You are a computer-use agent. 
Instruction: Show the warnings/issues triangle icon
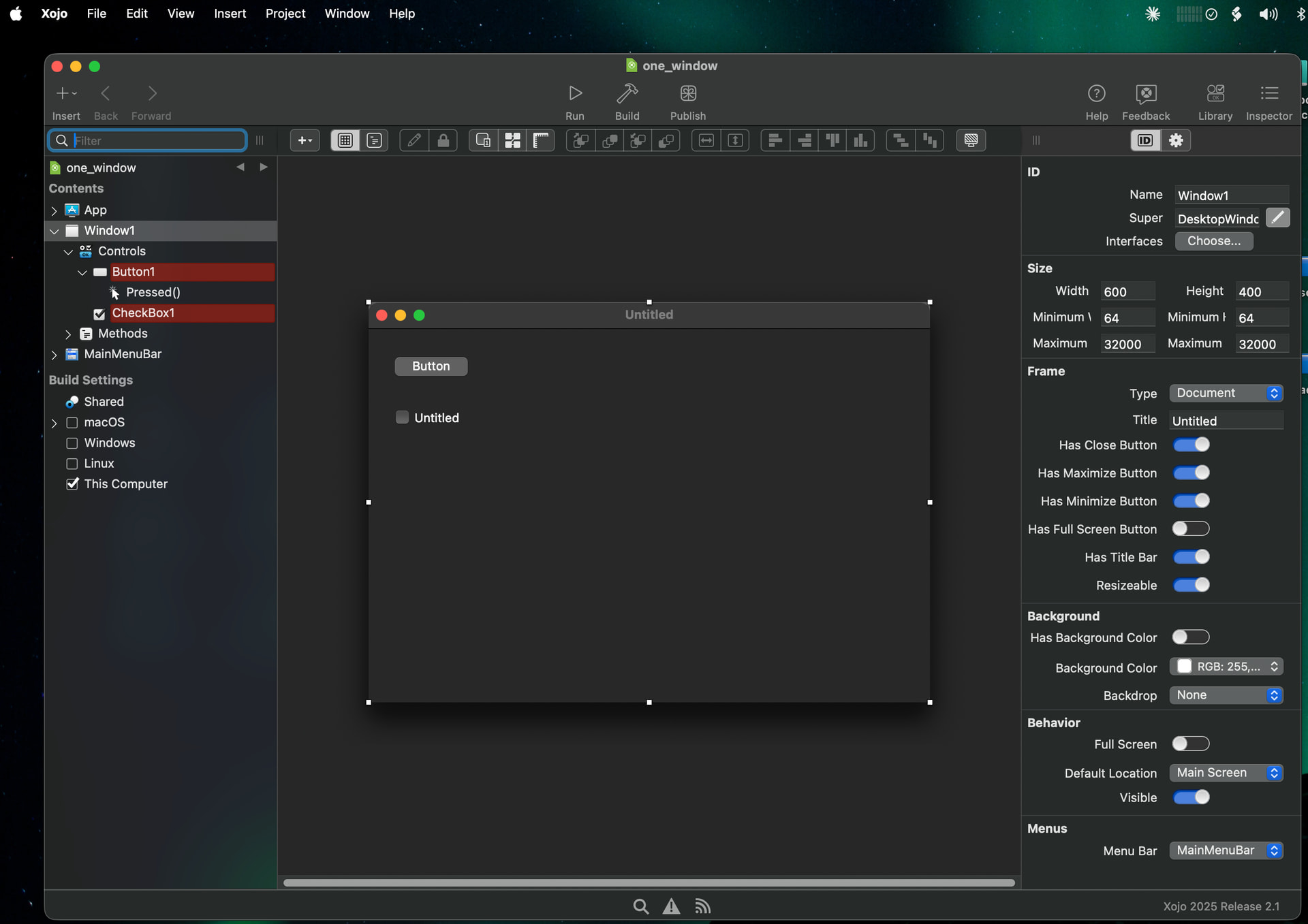(x=671, y=906)
